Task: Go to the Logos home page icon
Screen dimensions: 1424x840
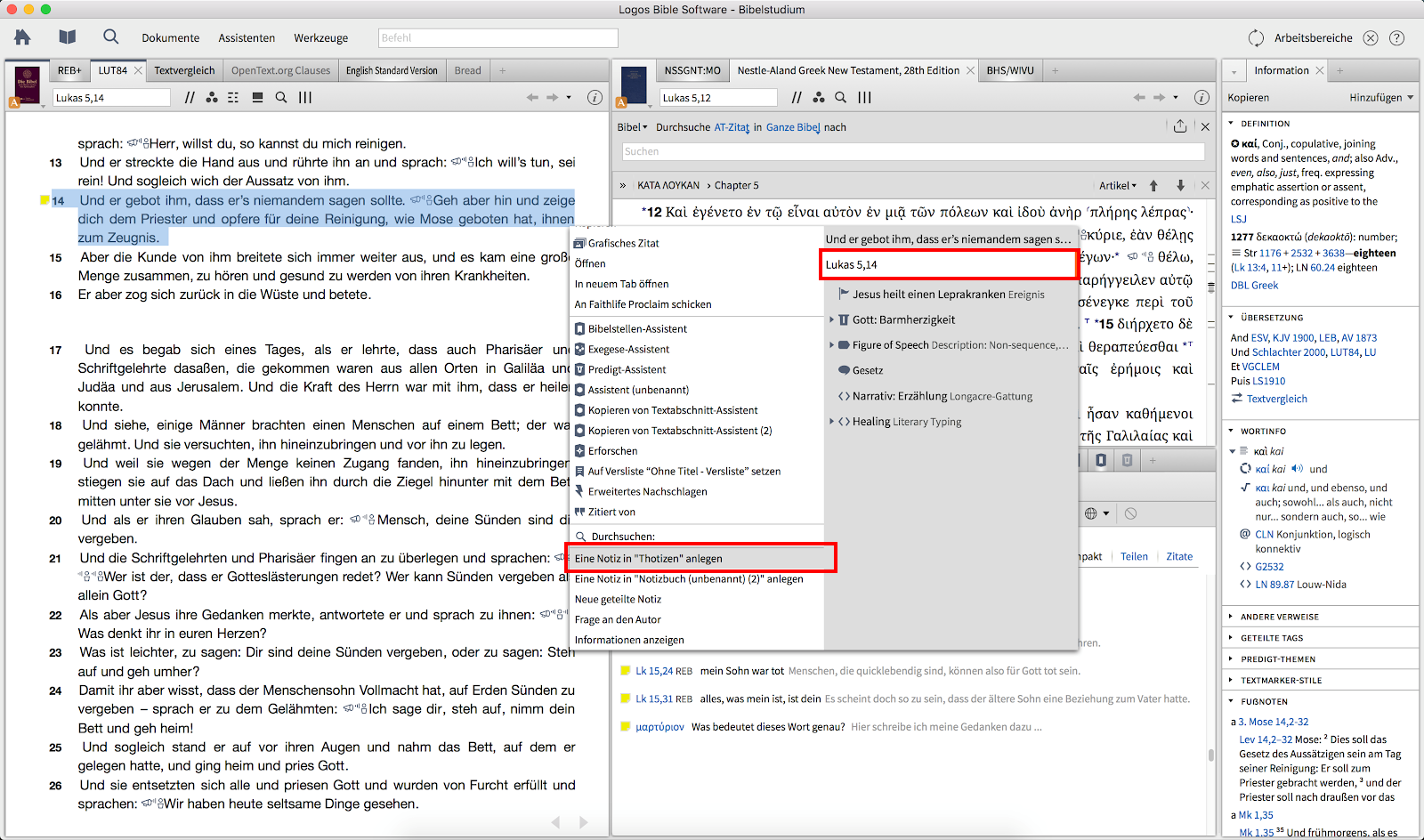Action: (22, 37)
